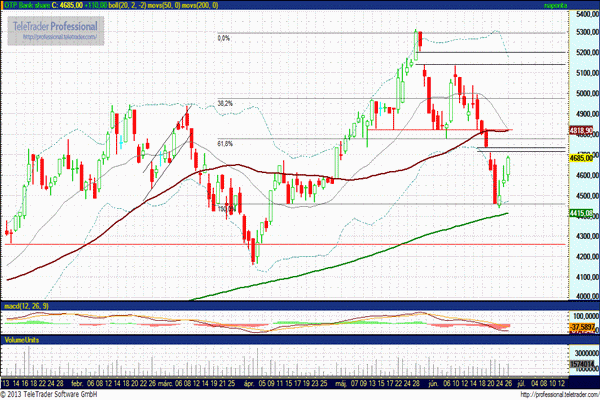The width and height of the screenshot is (600, 400).
Task: Click the 38.2% Fibonacci level label
Action: coord(225,103)
